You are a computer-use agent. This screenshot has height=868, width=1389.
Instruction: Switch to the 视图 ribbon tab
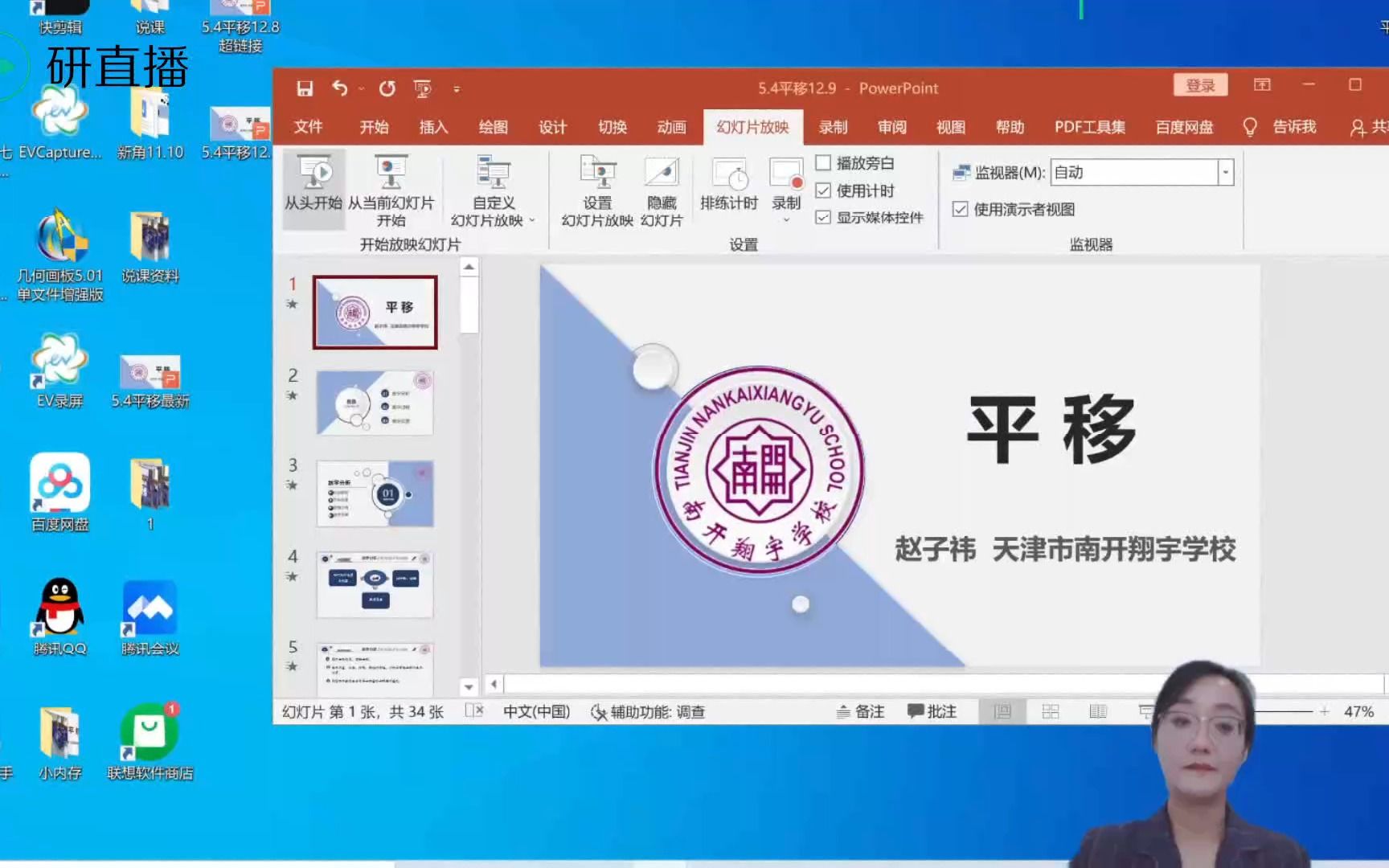[x=950, y=127]
